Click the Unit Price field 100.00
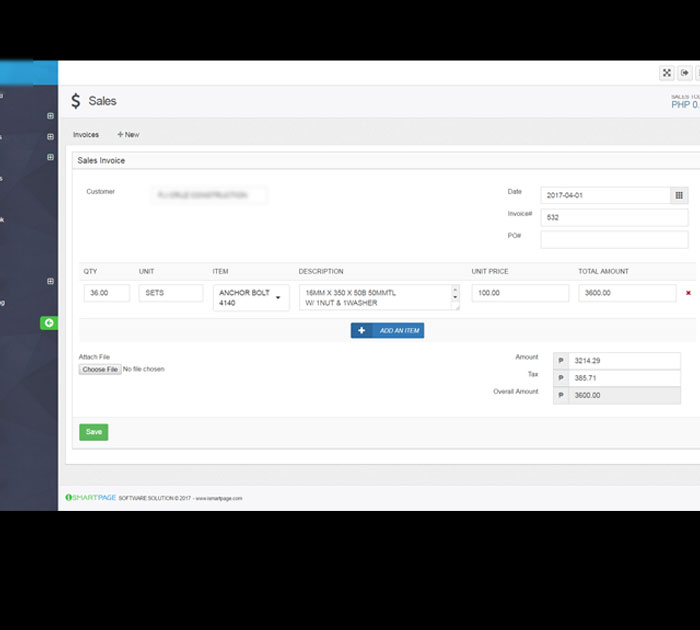Viewport: 700px width, 630px height. [x=520, y=293]
